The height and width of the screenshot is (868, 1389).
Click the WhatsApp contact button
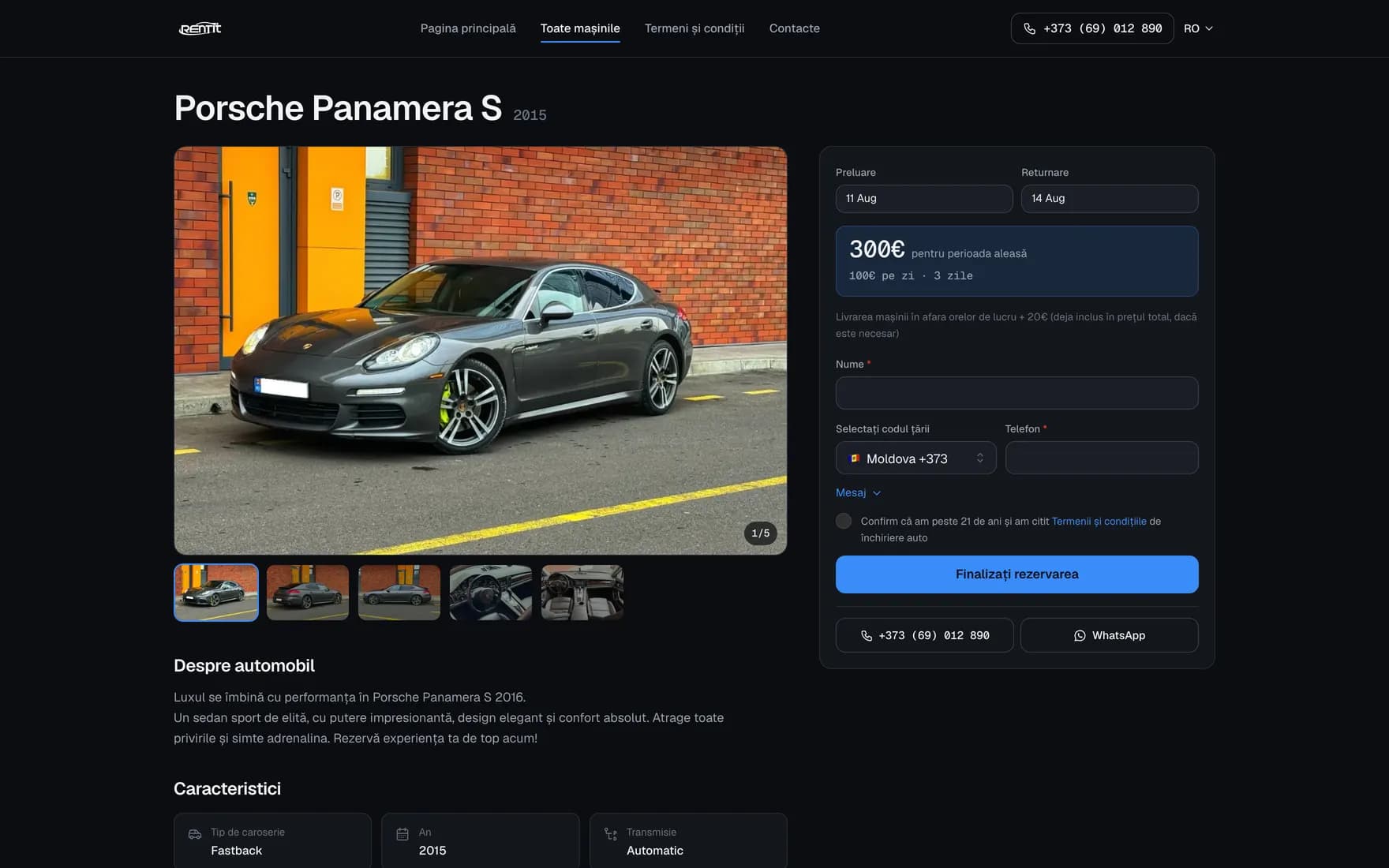pyautogui.click(x=1110, y=635)
